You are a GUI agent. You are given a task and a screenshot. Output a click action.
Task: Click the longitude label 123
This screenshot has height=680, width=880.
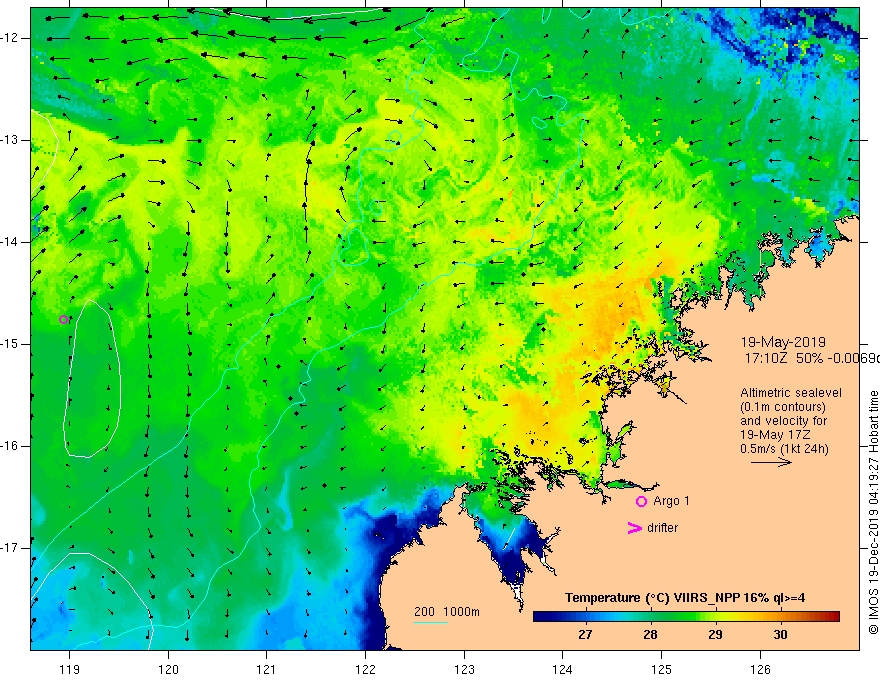464,669
